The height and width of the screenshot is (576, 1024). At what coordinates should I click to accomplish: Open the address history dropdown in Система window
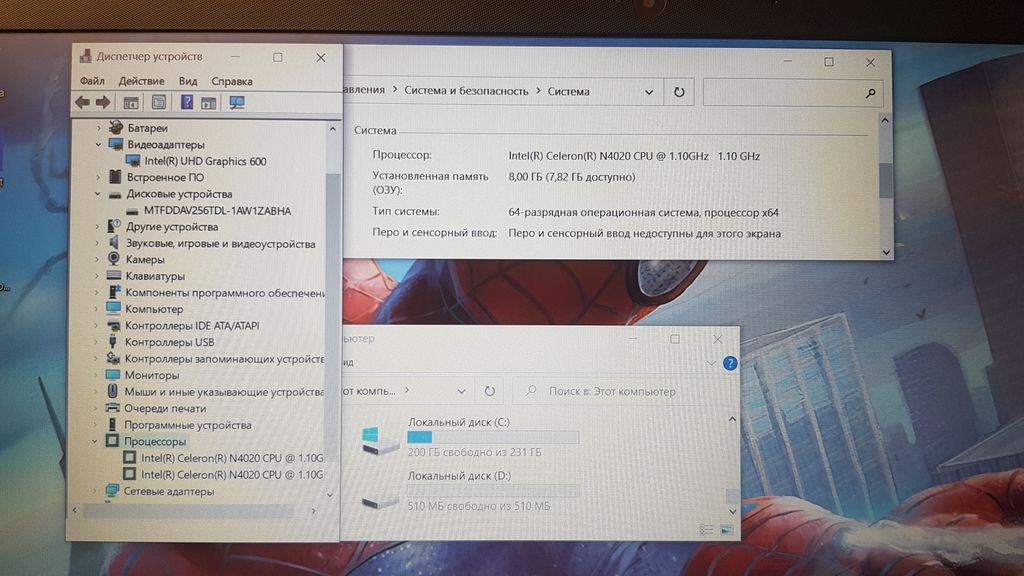tap(648, 92)
